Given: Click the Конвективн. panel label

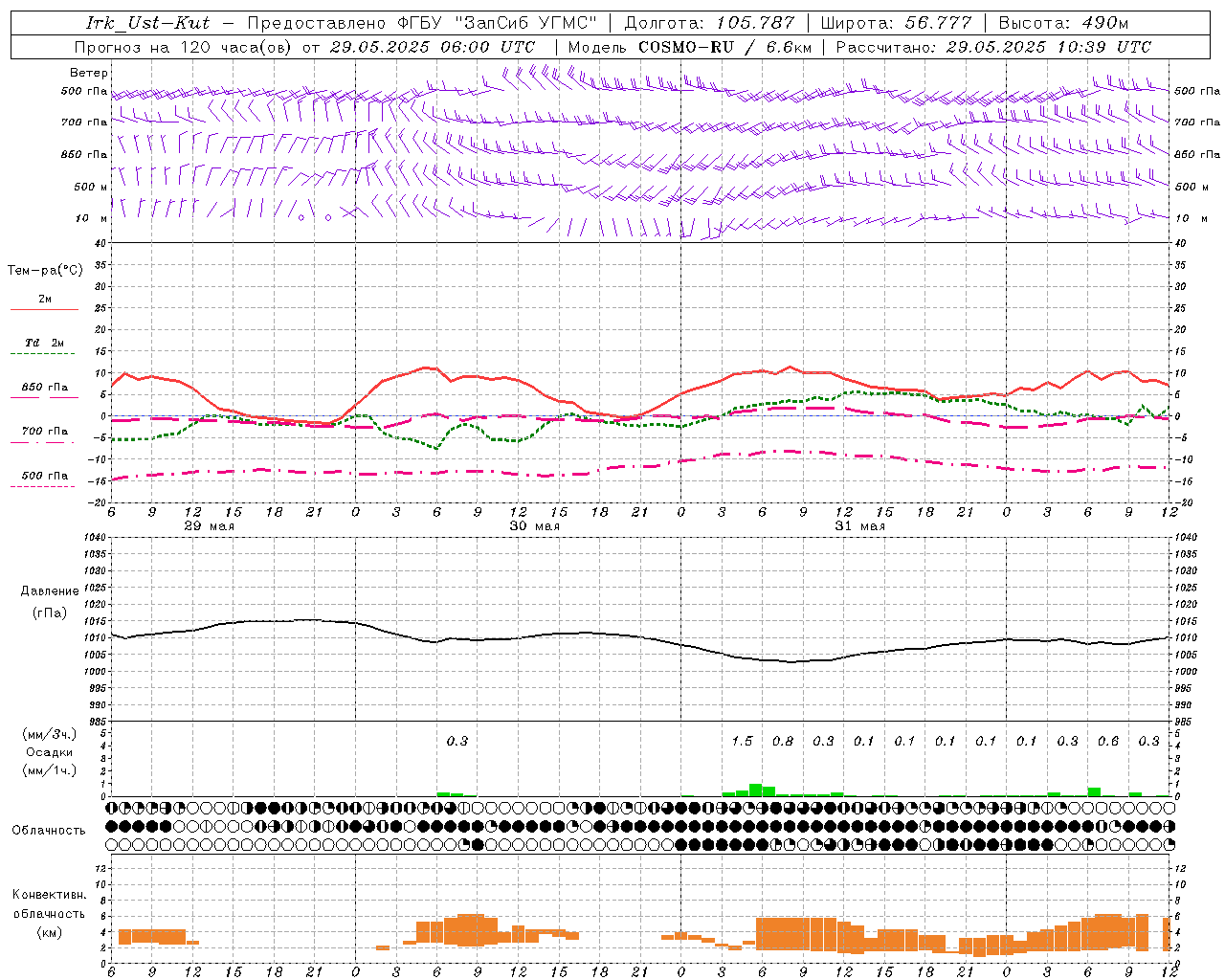Looking at the screenshot, I should (50, 895).
